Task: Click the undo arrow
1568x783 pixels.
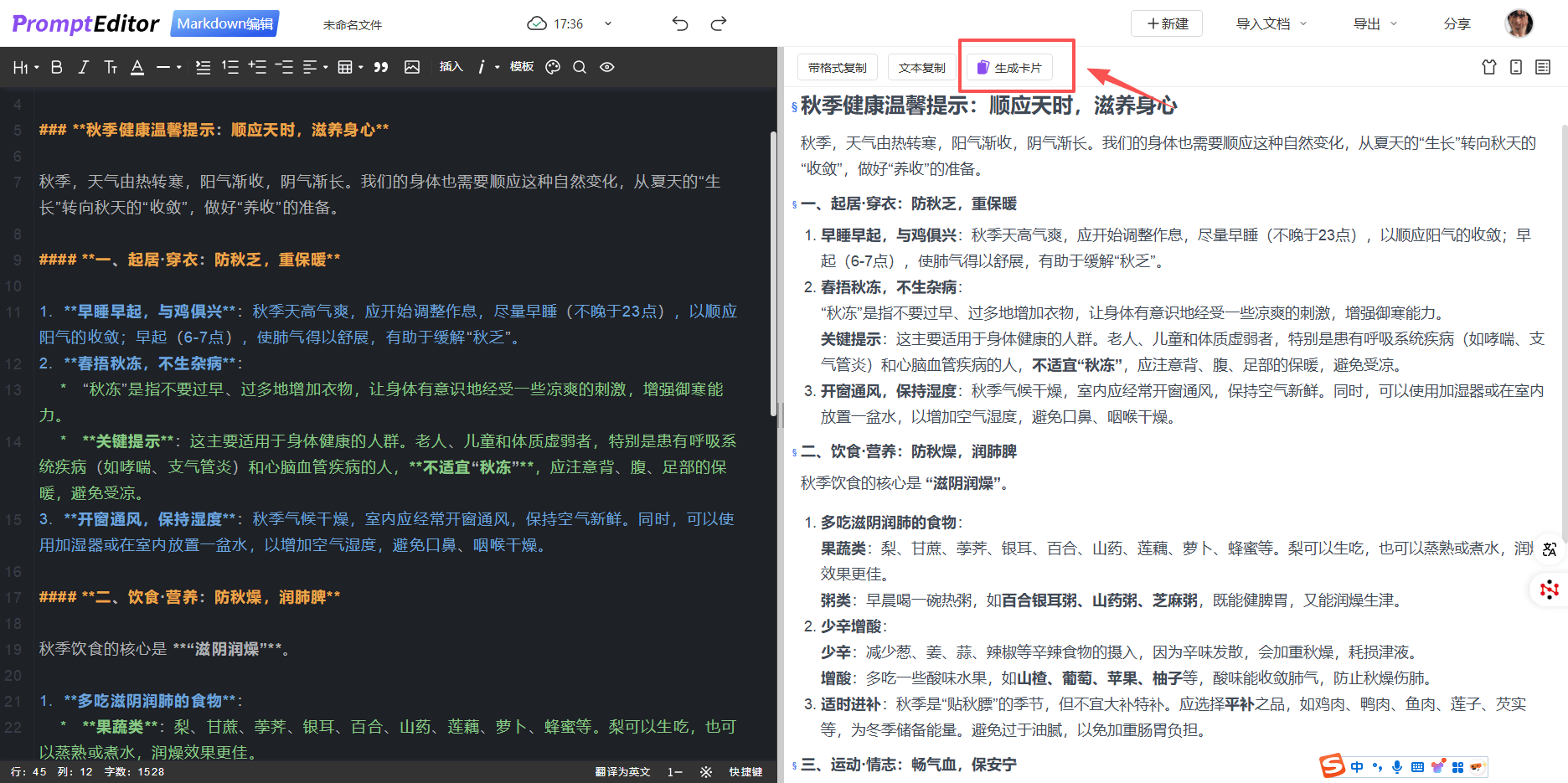Action: tap(680, 23)
